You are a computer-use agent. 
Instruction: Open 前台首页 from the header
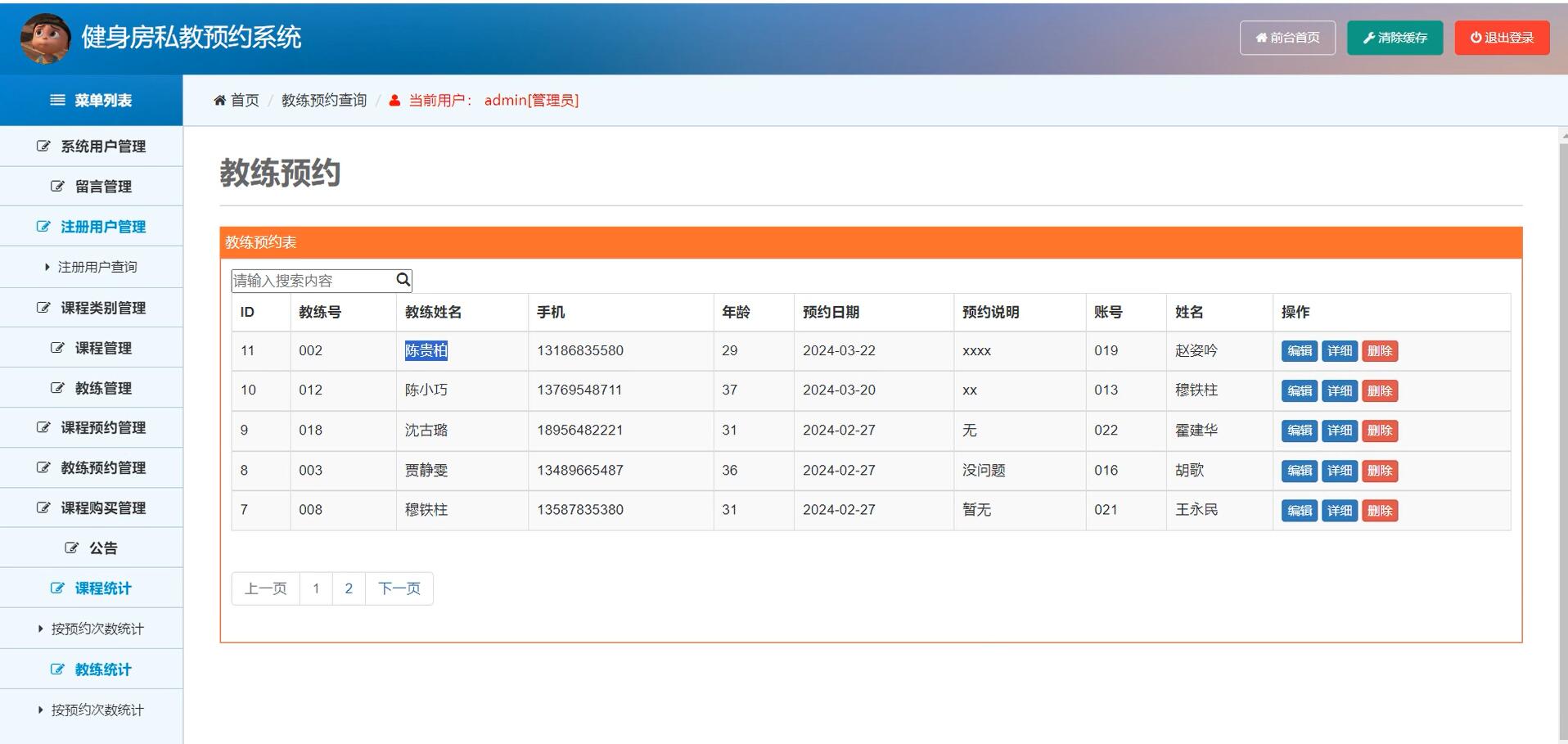[x=1287, y=38]
